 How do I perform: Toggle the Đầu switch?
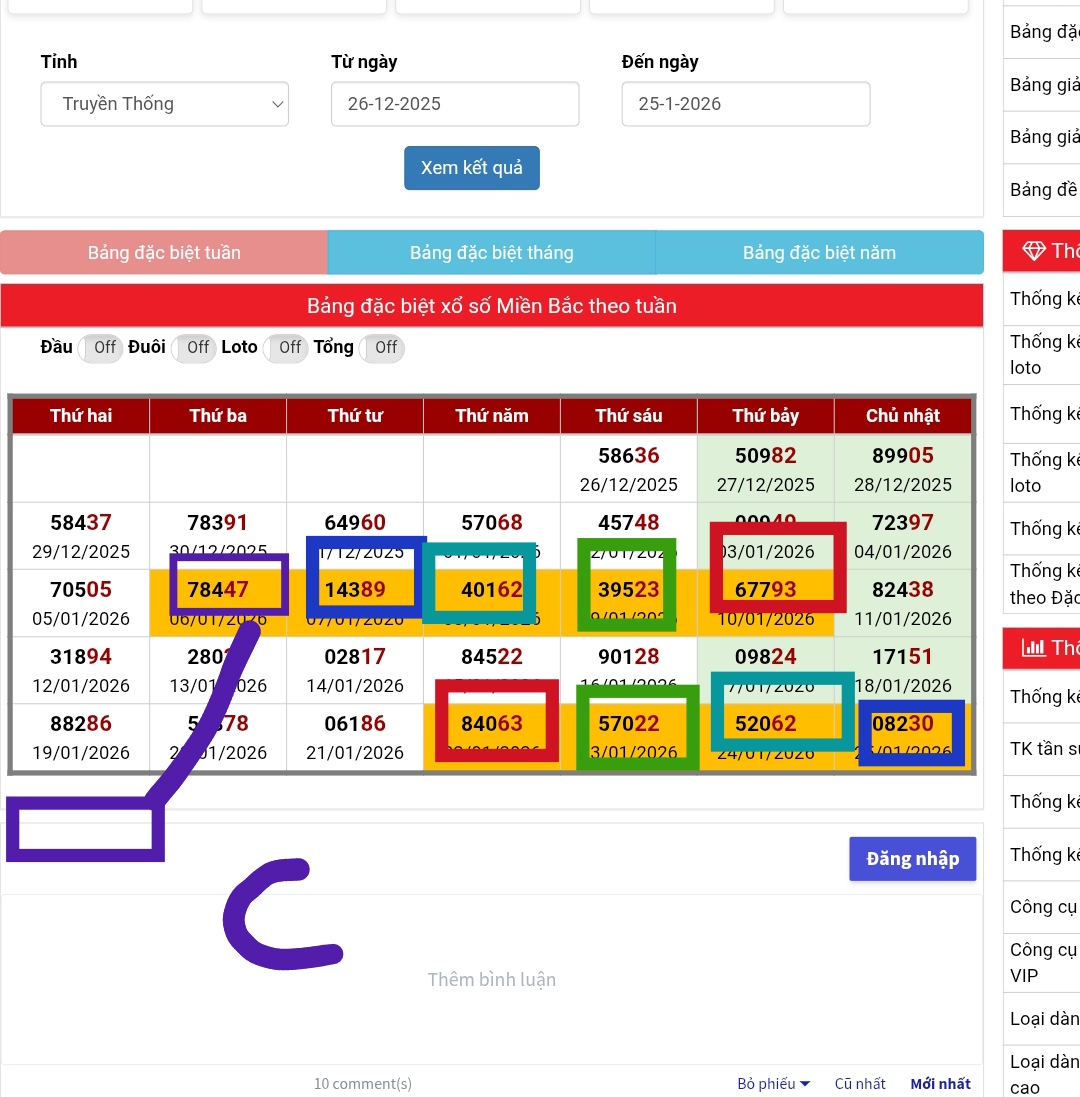pos(100,348)
